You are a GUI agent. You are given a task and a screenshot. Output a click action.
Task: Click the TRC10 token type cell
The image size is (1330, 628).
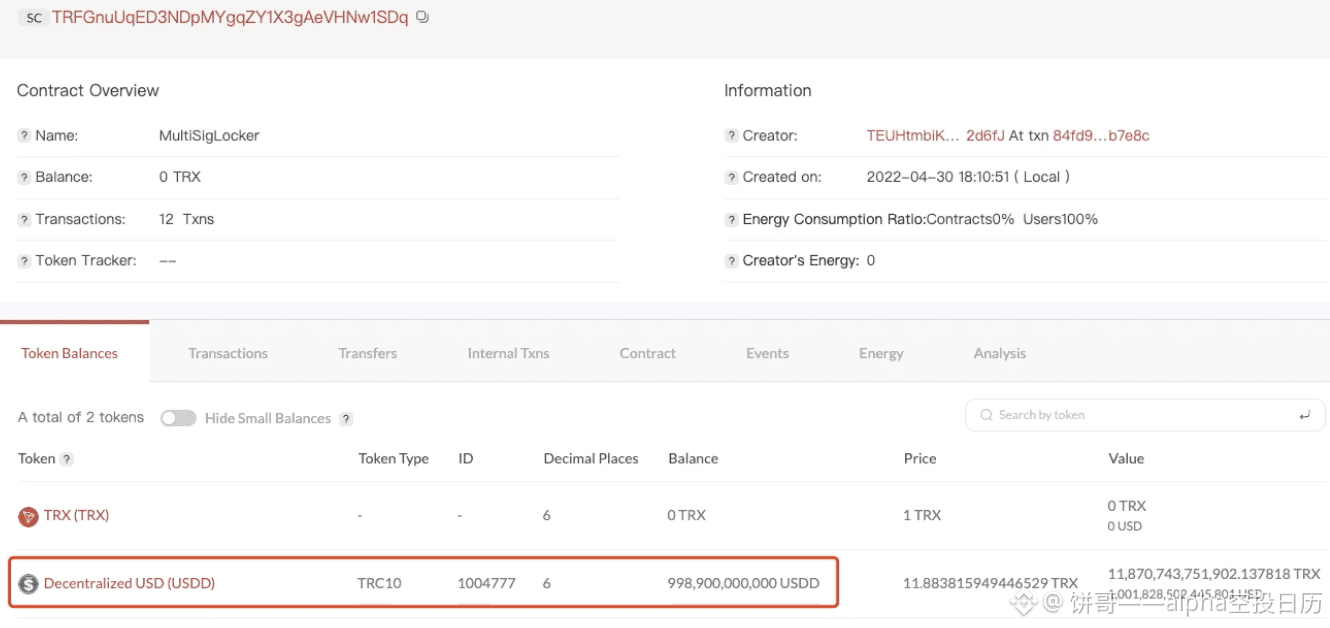[379, 583]
